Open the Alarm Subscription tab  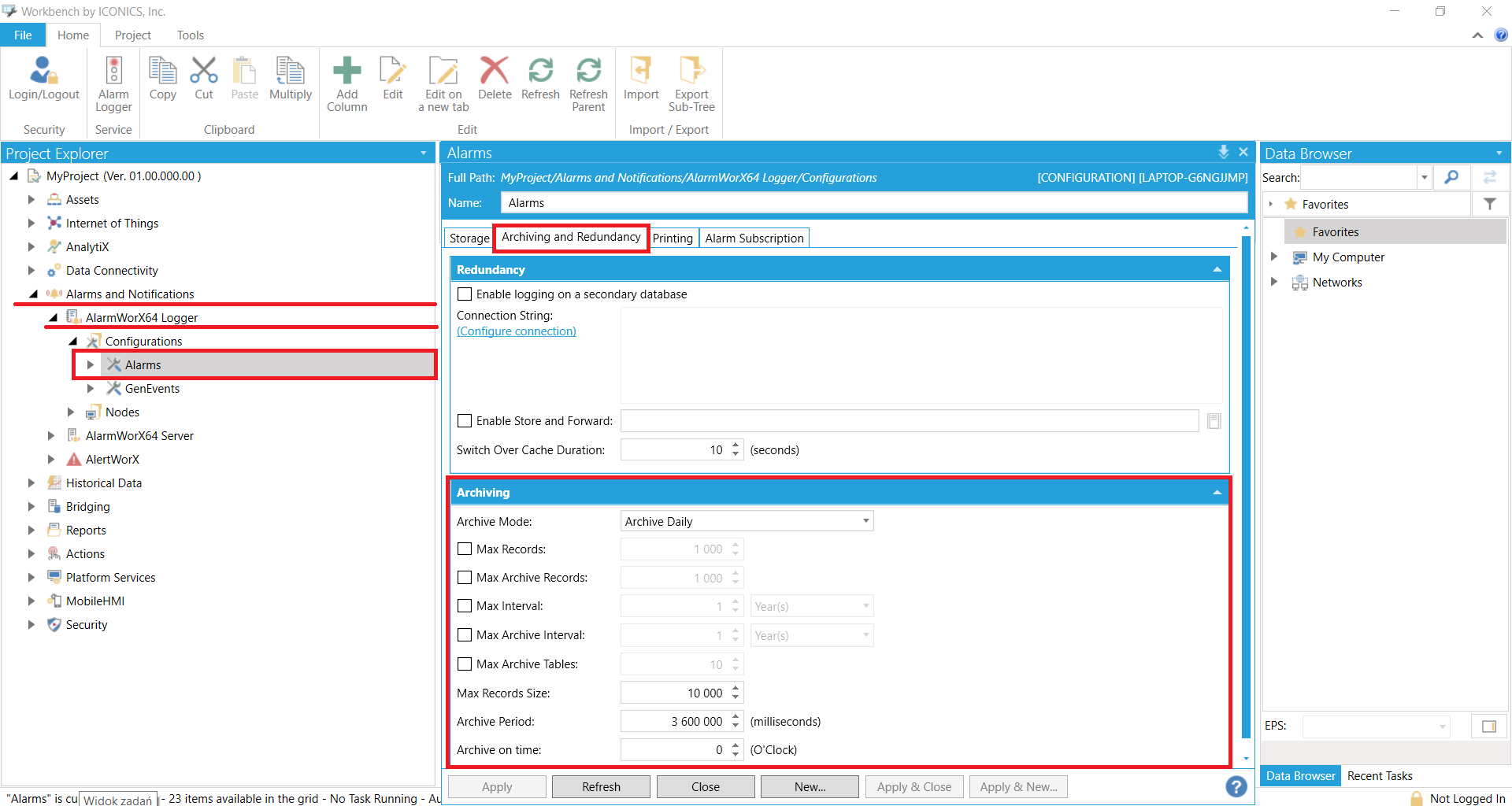coord(754,238)
